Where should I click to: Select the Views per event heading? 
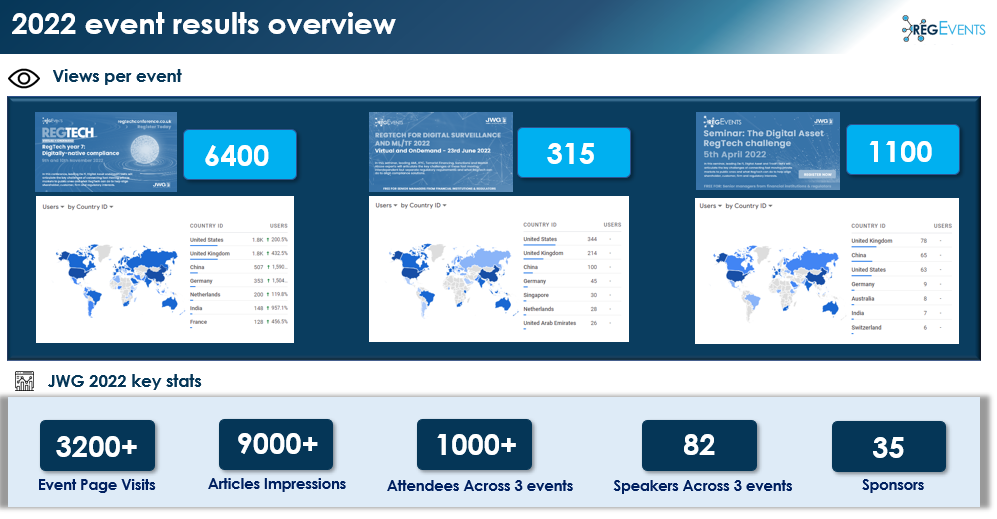point(117,76)
